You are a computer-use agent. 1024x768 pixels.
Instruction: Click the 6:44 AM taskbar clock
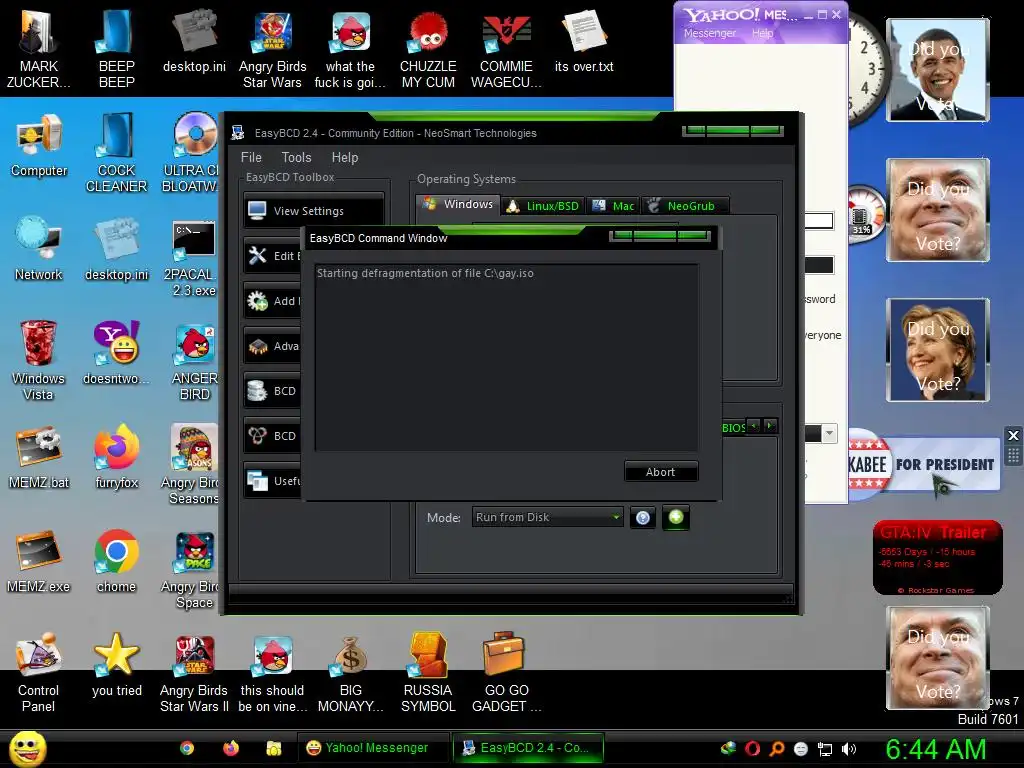[936, 749]
